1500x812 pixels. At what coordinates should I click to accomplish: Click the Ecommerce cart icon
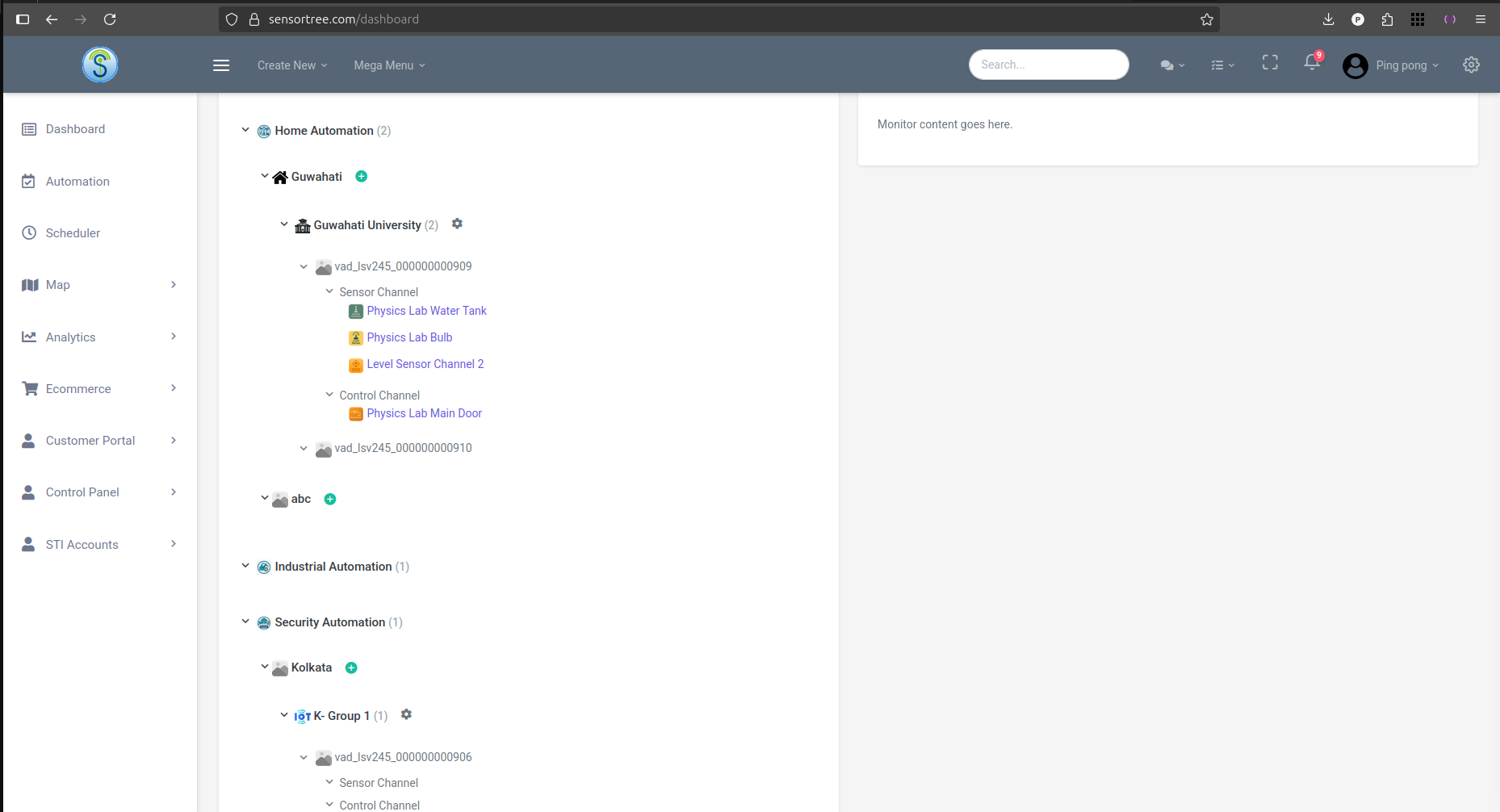29,388
